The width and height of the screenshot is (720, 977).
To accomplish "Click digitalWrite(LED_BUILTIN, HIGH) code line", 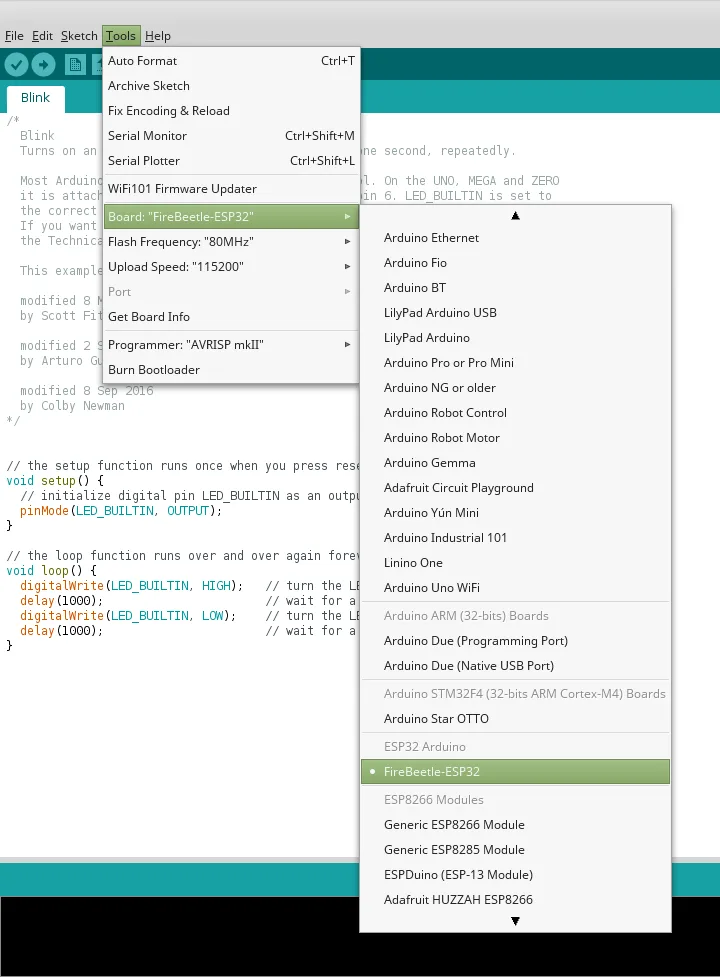I will click(x=131, y=586).
